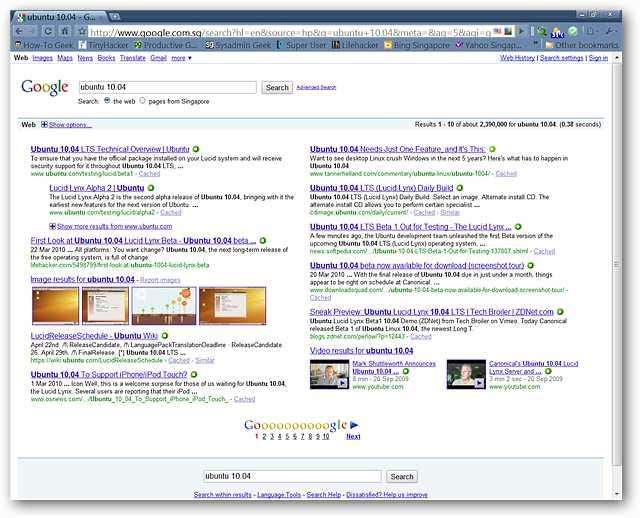The image size is (640, 518).
Task: Click the bottom Search button
Action: [x=402, y=476]
